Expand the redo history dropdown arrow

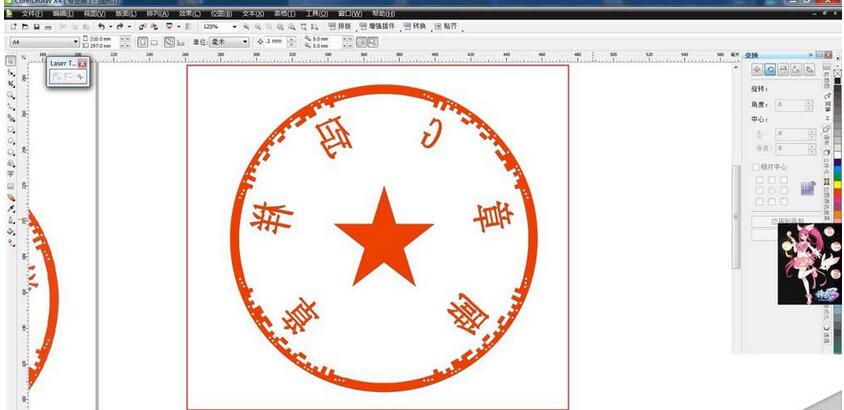tap(129, 26)
